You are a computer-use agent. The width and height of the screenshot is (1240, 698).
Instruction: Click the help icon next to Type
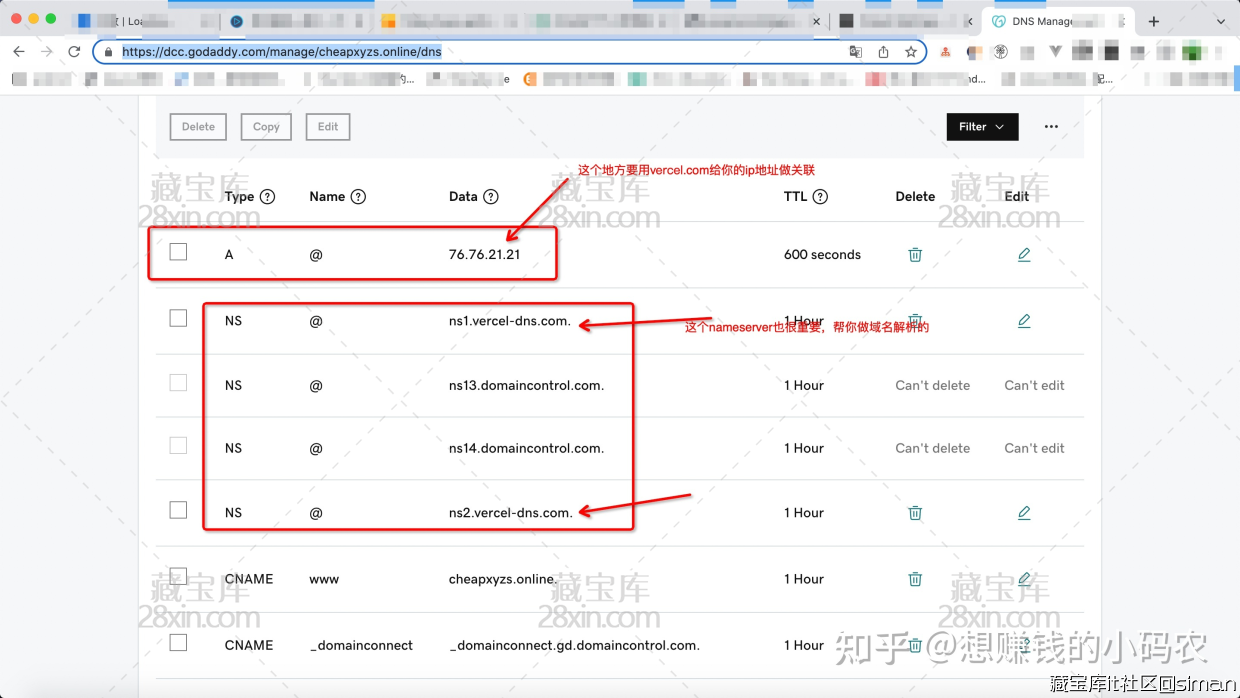267,197
